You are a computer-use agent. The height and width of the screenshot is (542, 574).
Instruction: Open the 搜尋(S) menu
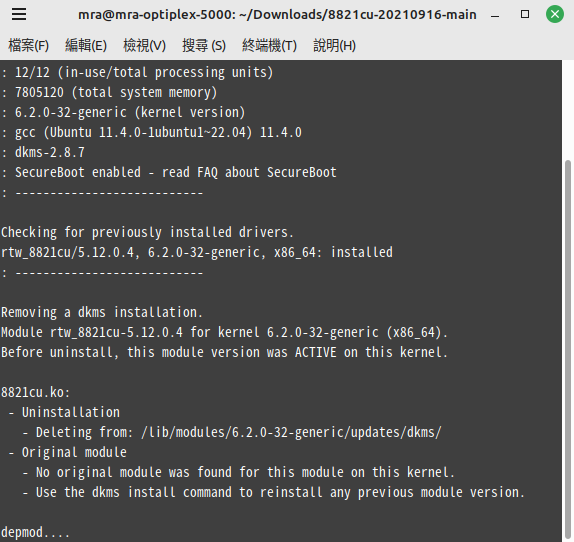click(x=204, y=46)
